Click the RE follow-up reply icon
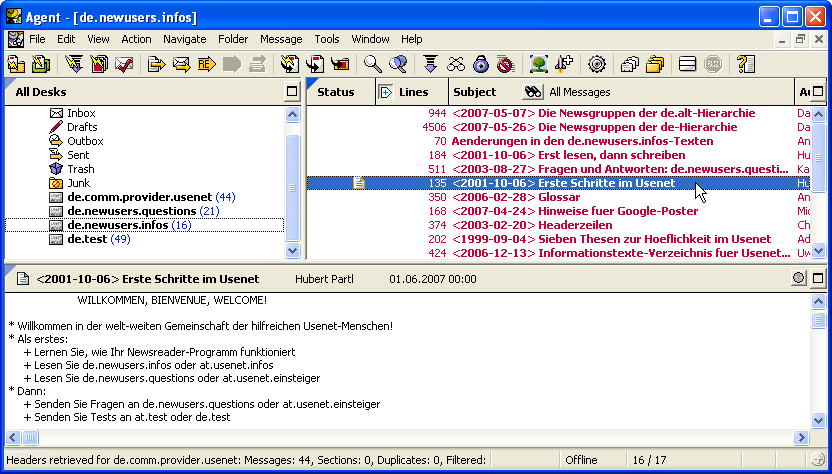The height and width of the screenshot is (474, 832). click(x=207, y=65)
